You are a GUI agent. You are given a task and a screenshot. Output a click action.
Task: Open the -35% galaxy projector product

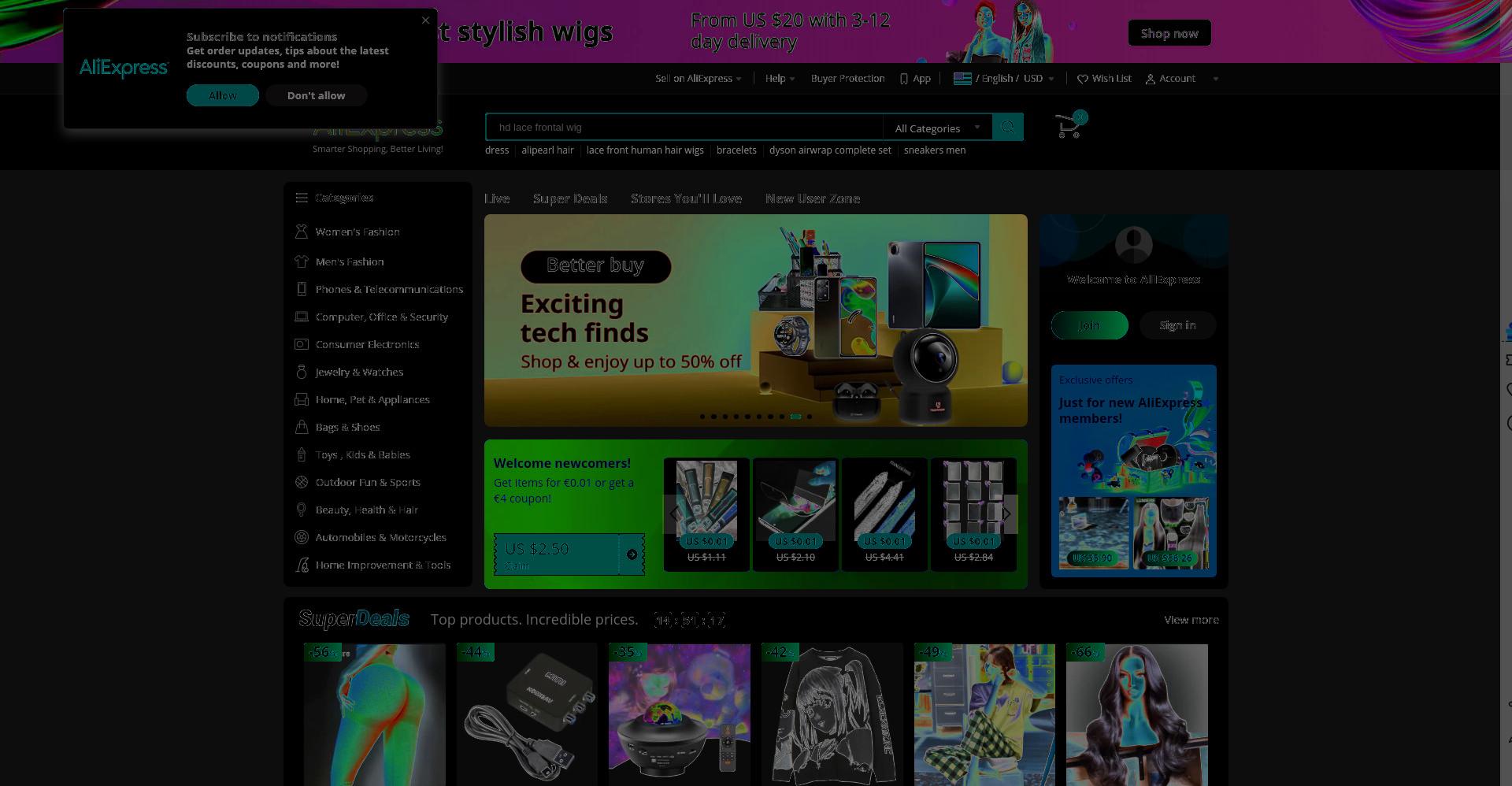(679, 714)
